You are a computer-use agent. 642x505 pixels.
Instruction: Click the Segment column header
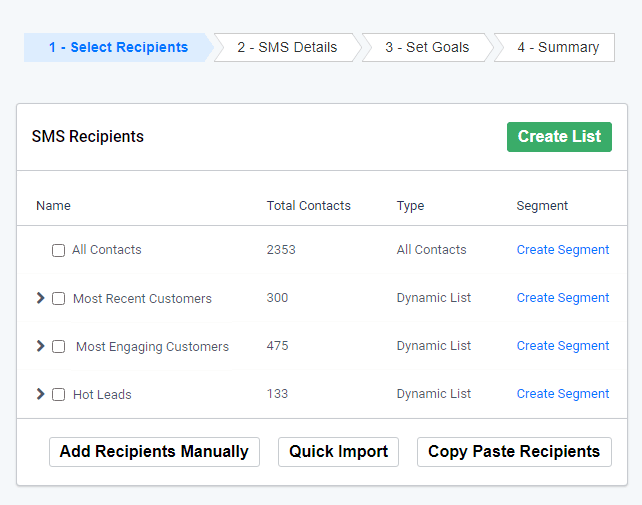[x=542, y=206]
